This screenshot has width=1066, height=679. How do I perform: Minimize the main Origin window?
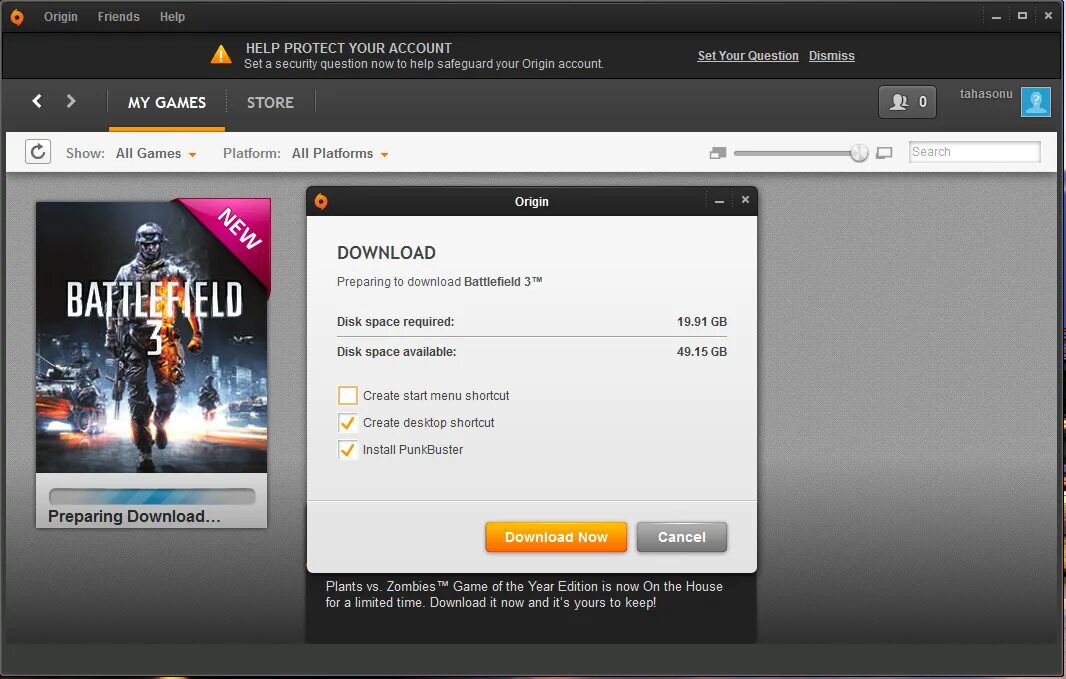coord(996,16)
